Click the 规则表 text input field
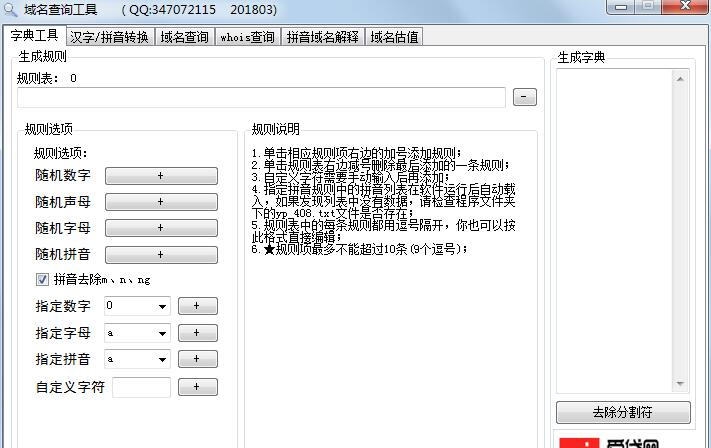This screenshot has height=448, width=711. 261,97
